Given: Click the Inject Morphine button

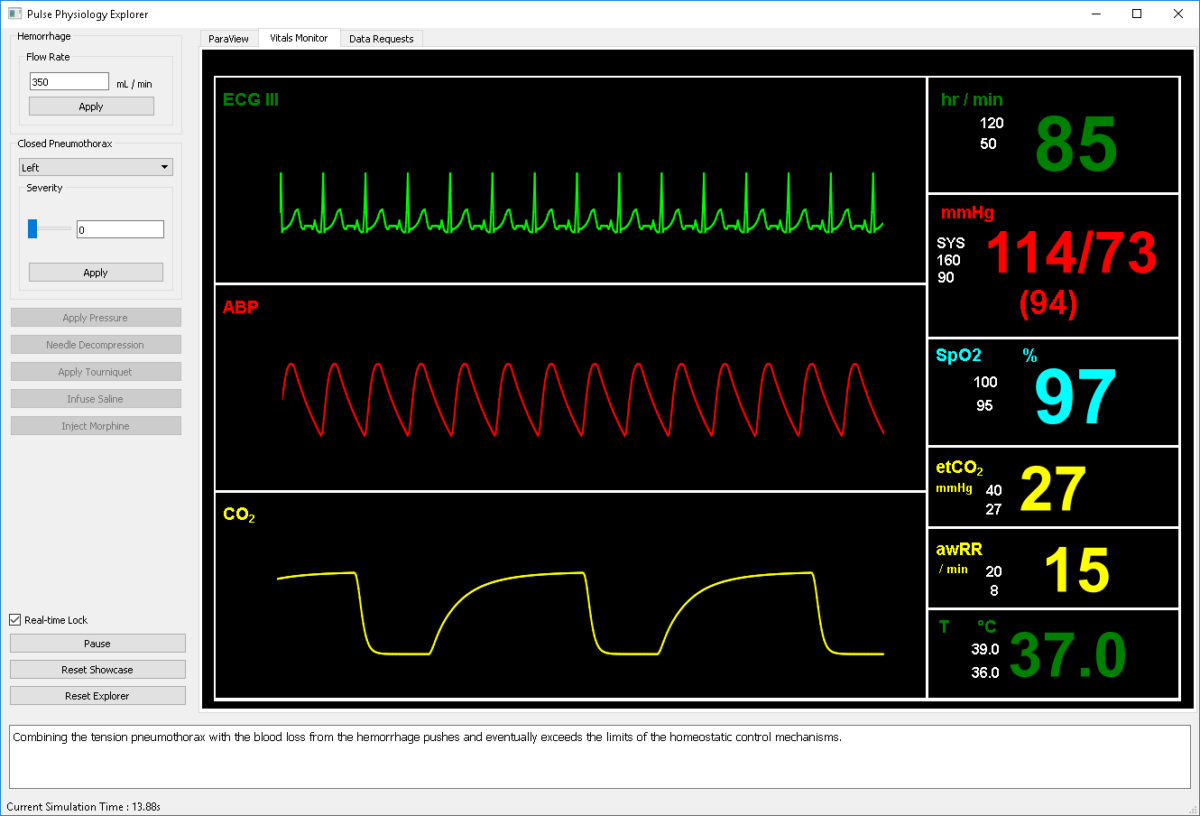Looking at the screenshot, I should click(95, 426).
